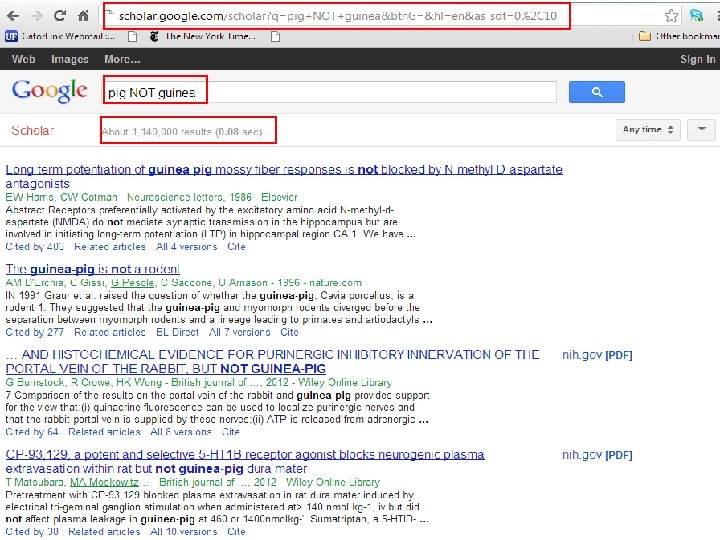This screenshot has height=540, width=720.
Task: Click All 7 versions link
Action: (x=239, y=332)
